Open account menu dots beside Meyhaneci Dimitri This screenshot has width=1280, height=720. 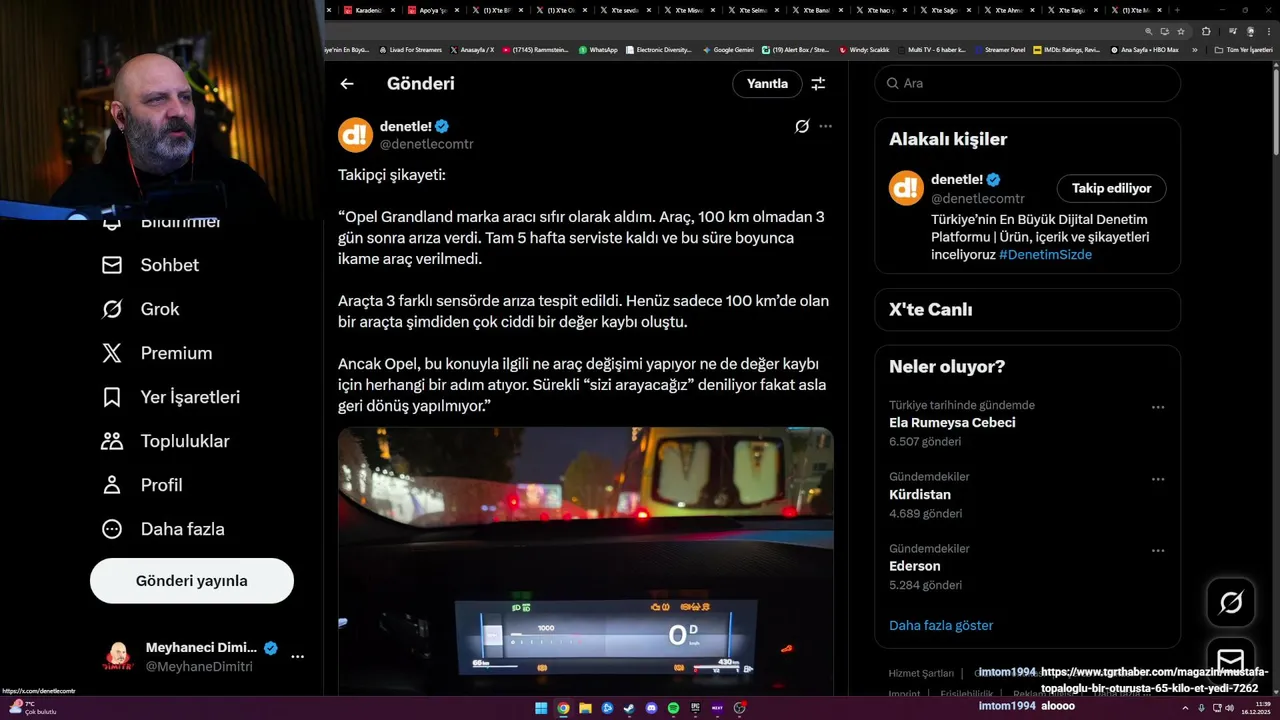coord(297,657)
